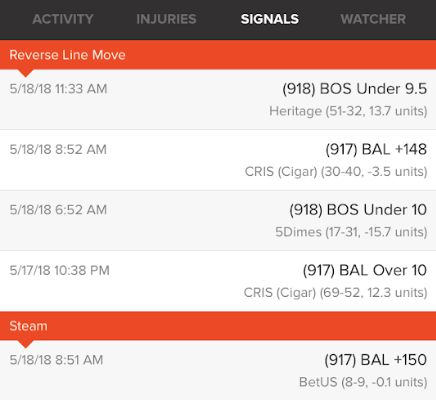
Task: Click the triangle pointer under Steam
Action: tap(25, 344)
